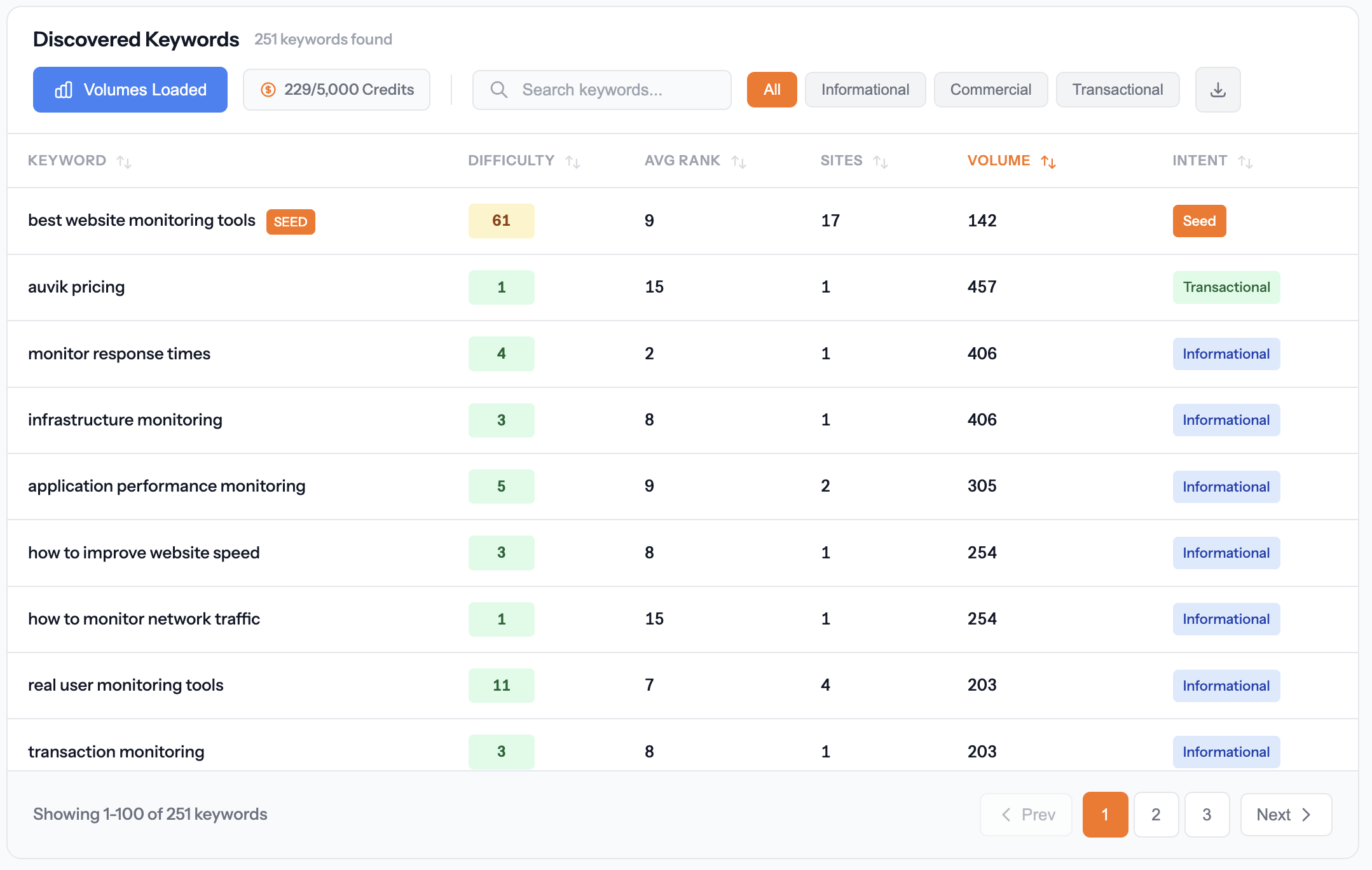Viewport: 1372px width, 870px height.
Task: Sort the Intent column
Action: coord(1246,161)
